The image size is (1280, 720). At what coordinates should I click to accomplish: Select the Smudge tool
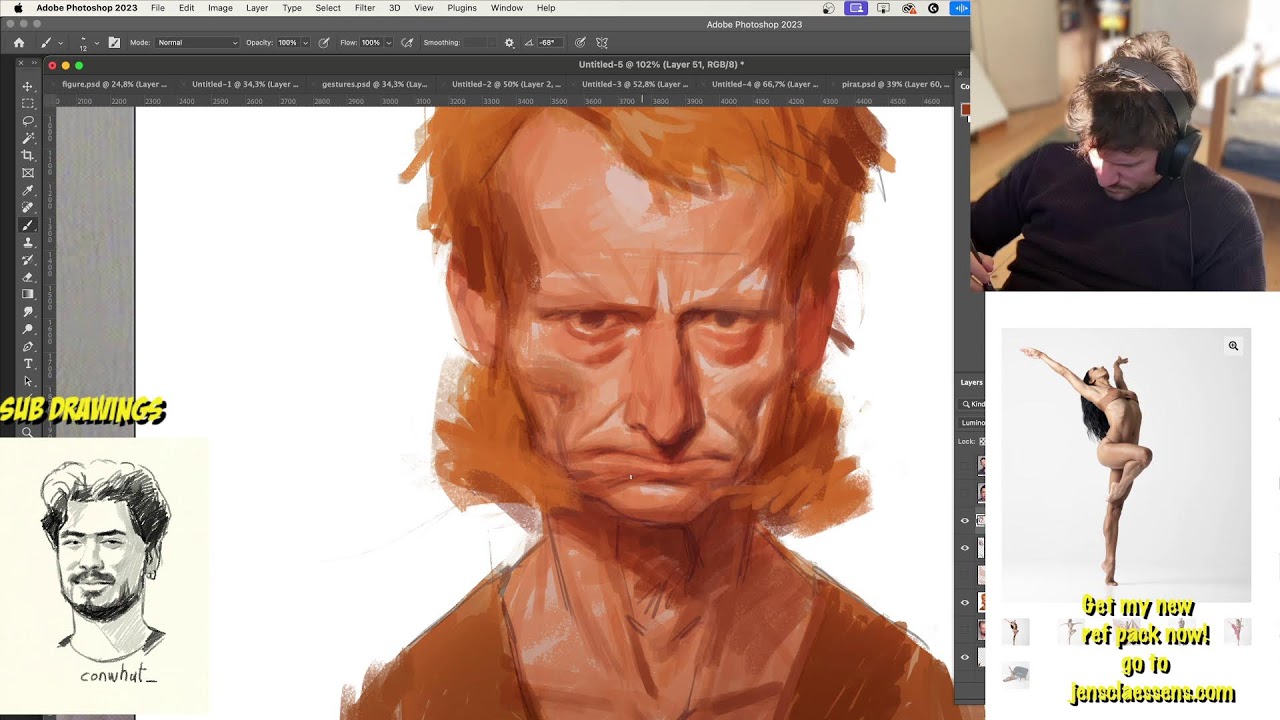point(28,311)
